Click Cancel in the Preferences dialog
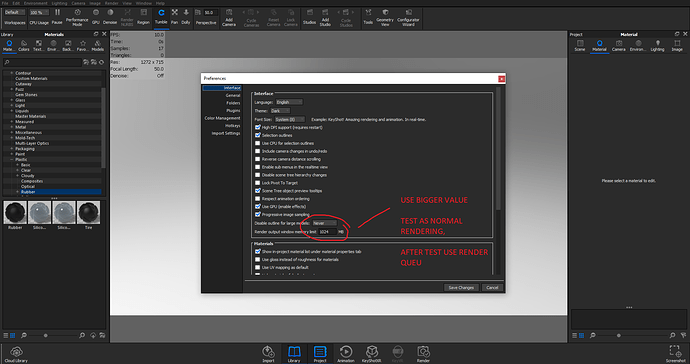The height and width of the screenshot is (364, 690). pyautogui.click(x=492, y=287)
